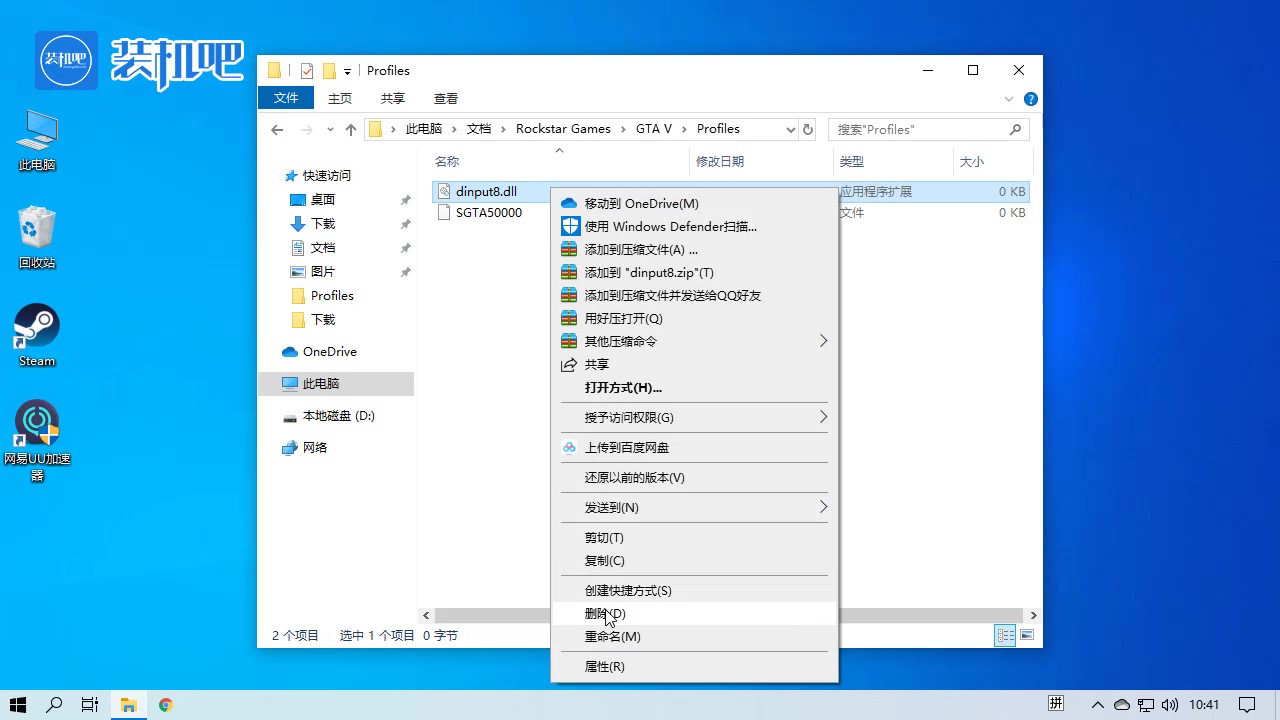1280x720 pixels.
Task: Toggle the details view layout button
Action: point(1005,635)
